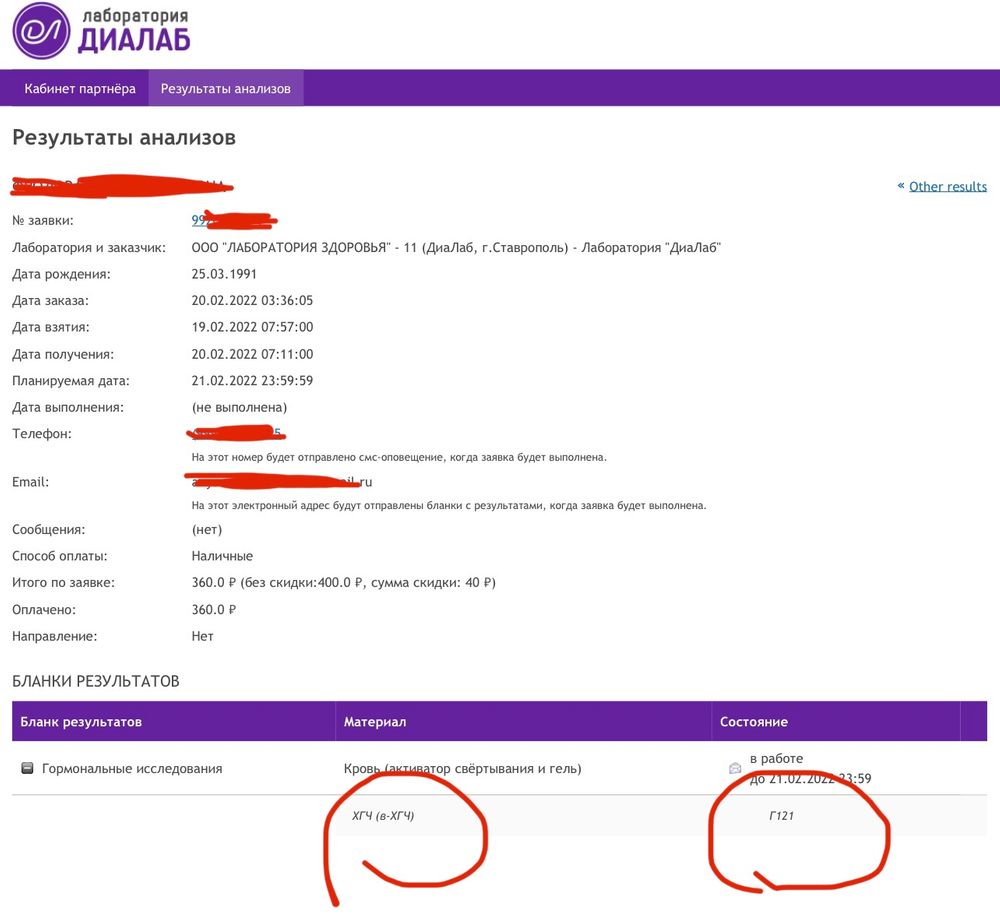1000x917 pixels.
Task: Follow the Other results link
Action: [948, 186]
